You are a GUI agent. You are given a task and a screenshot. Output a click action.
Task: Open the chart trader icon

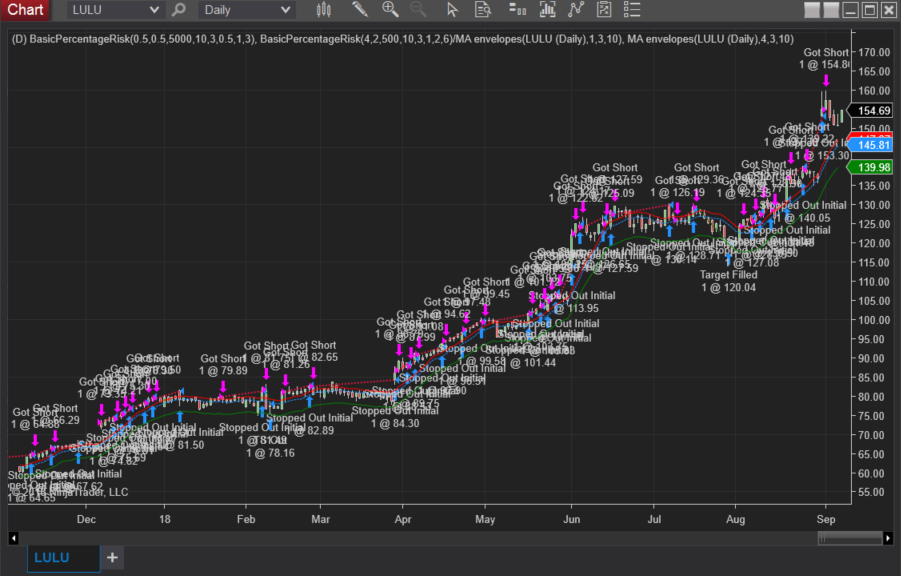tap(517, 10)
